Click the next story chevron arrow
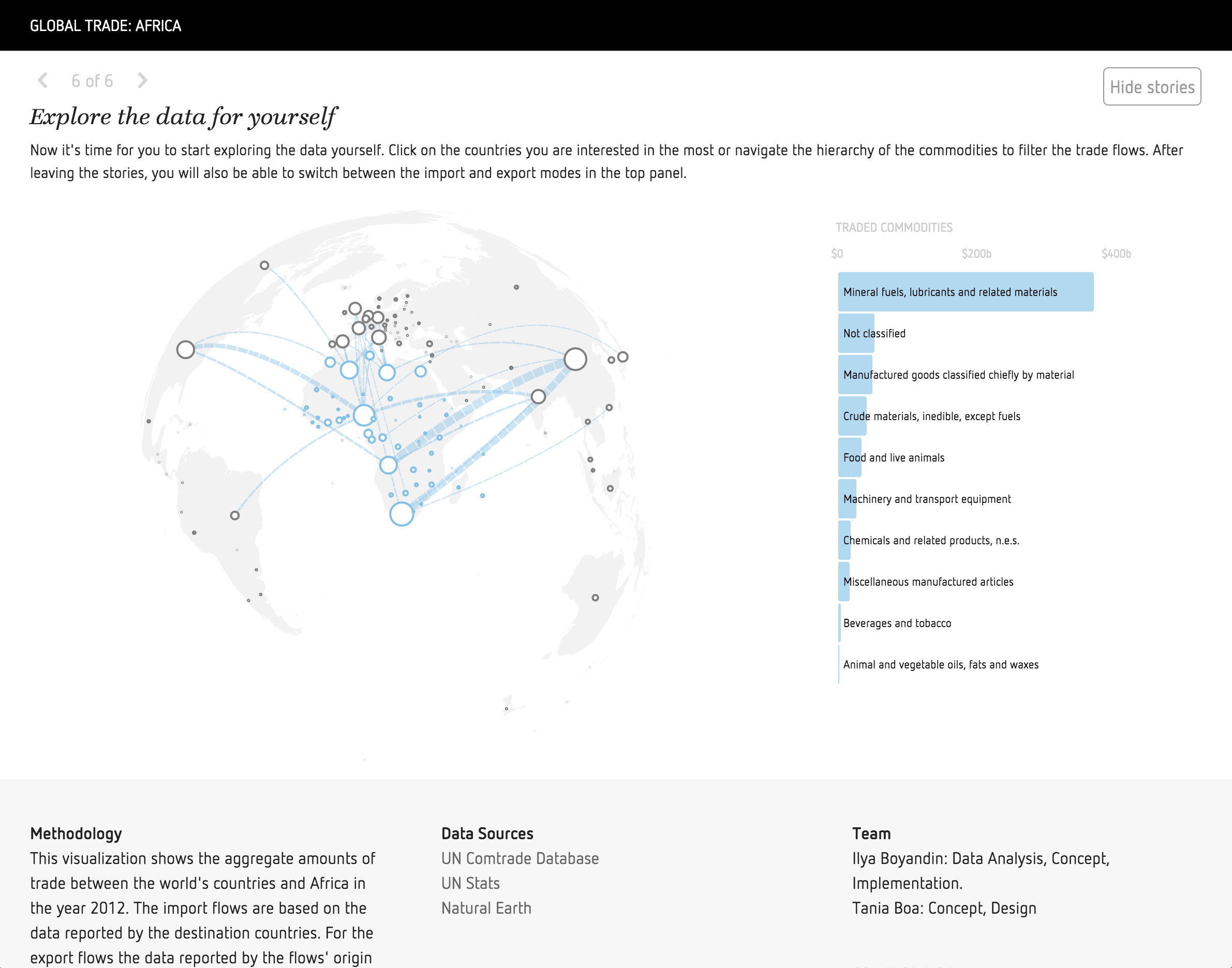This screenshot has height=968, width=1232. [x=142, y=81]
